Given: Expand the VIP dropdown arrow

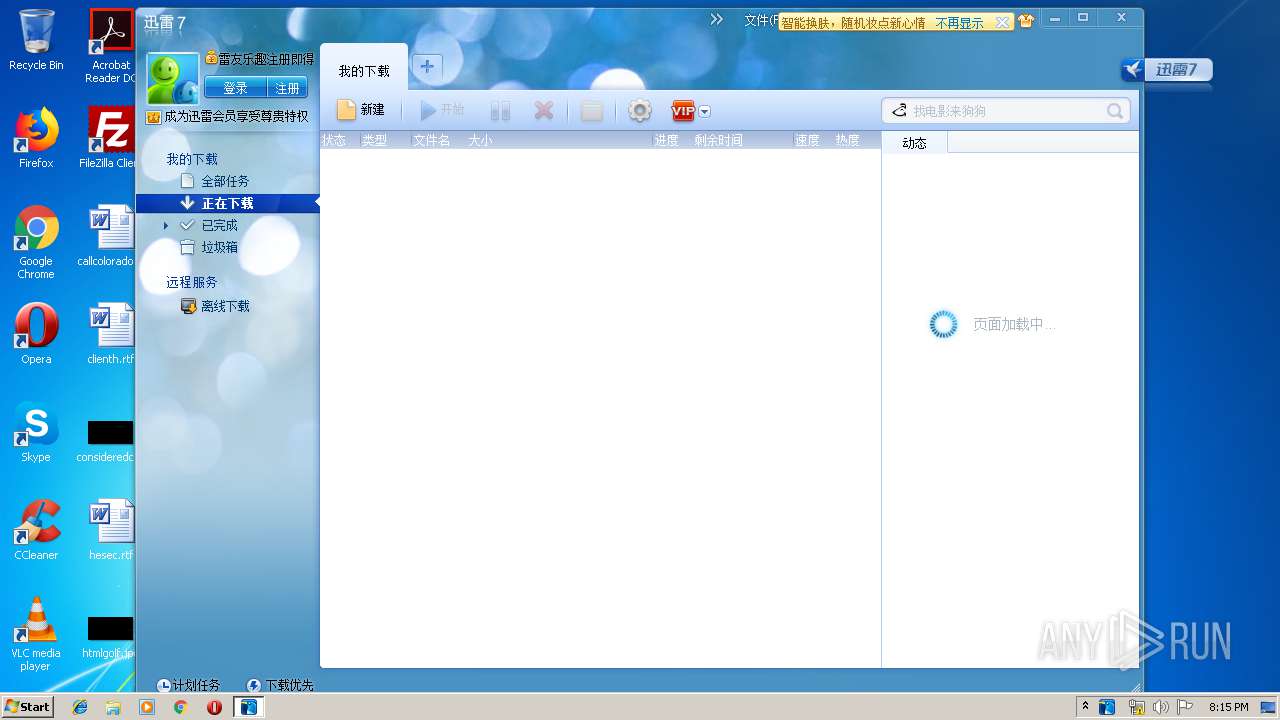Looking at the screenshot, I should tap(704, 112).
